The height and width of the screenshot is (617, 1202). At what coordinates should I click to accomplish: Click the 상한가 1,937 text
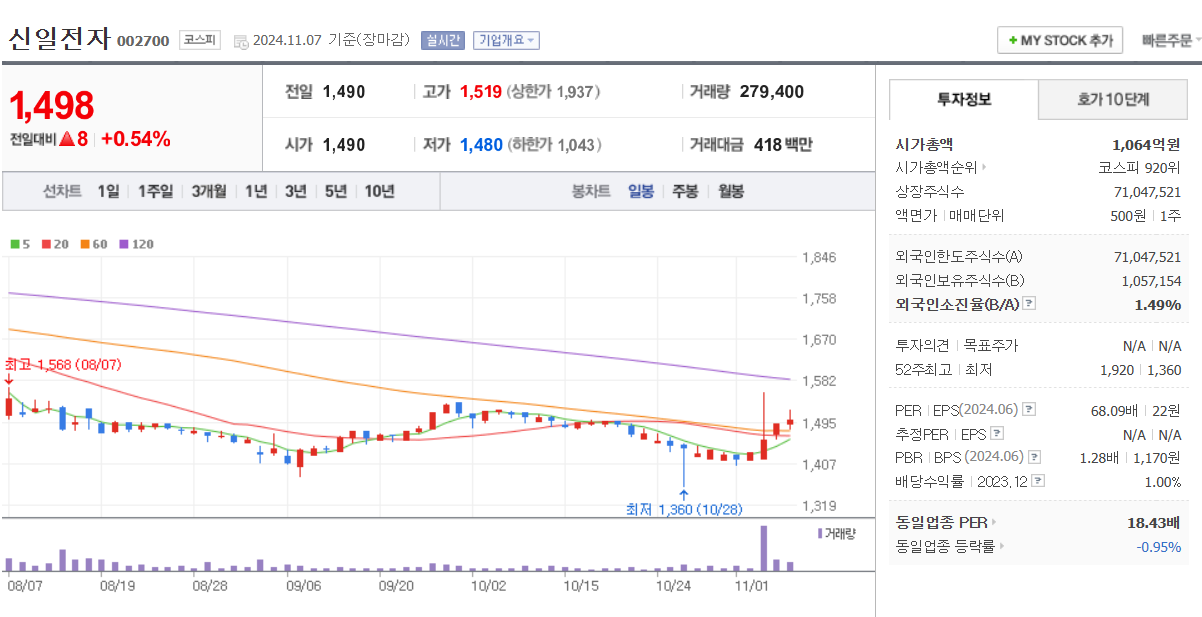pyautogui.click(x=554, y=92)
